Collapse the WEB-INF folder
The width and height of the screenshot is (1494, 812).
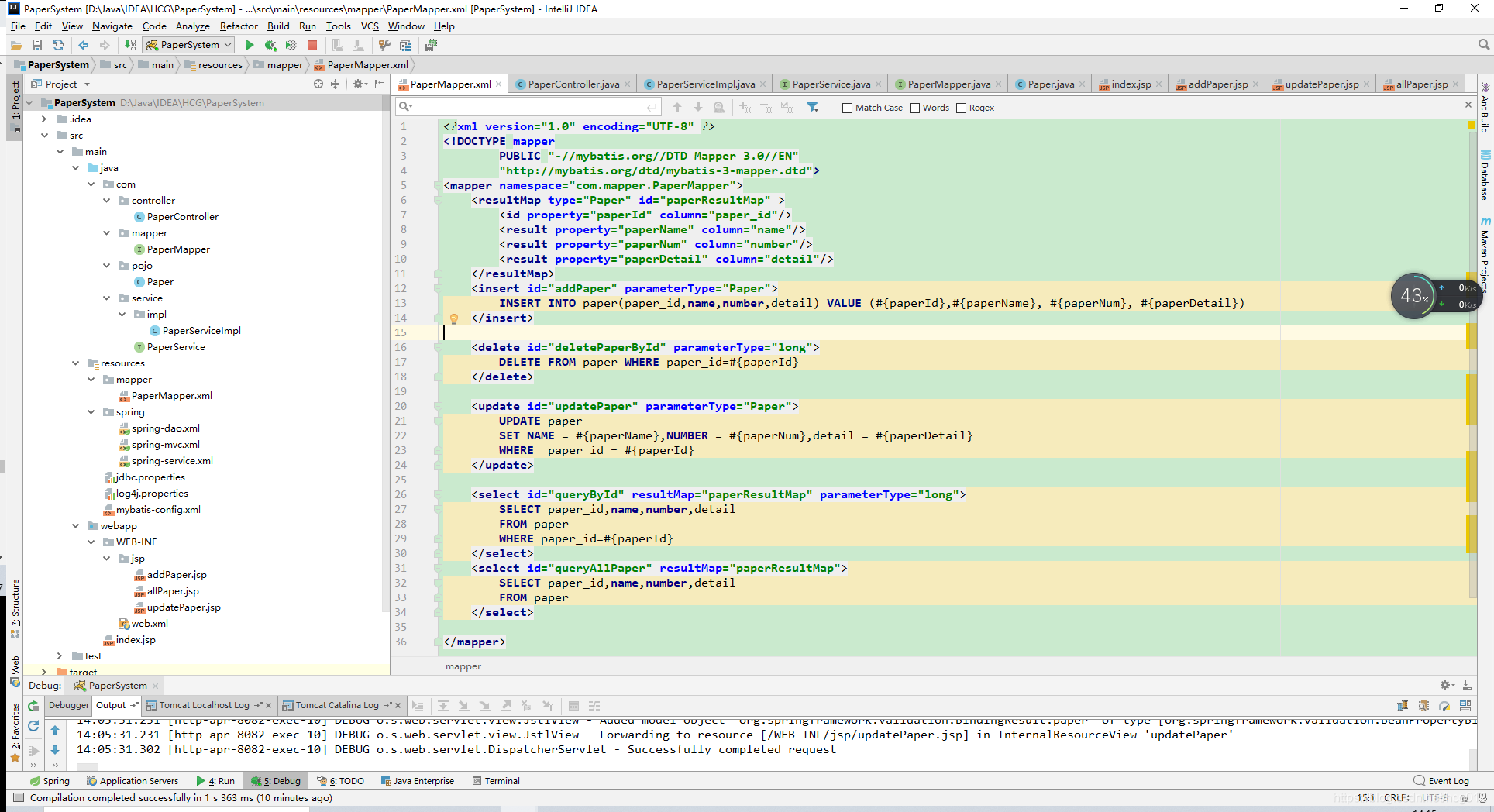point(91,542)
